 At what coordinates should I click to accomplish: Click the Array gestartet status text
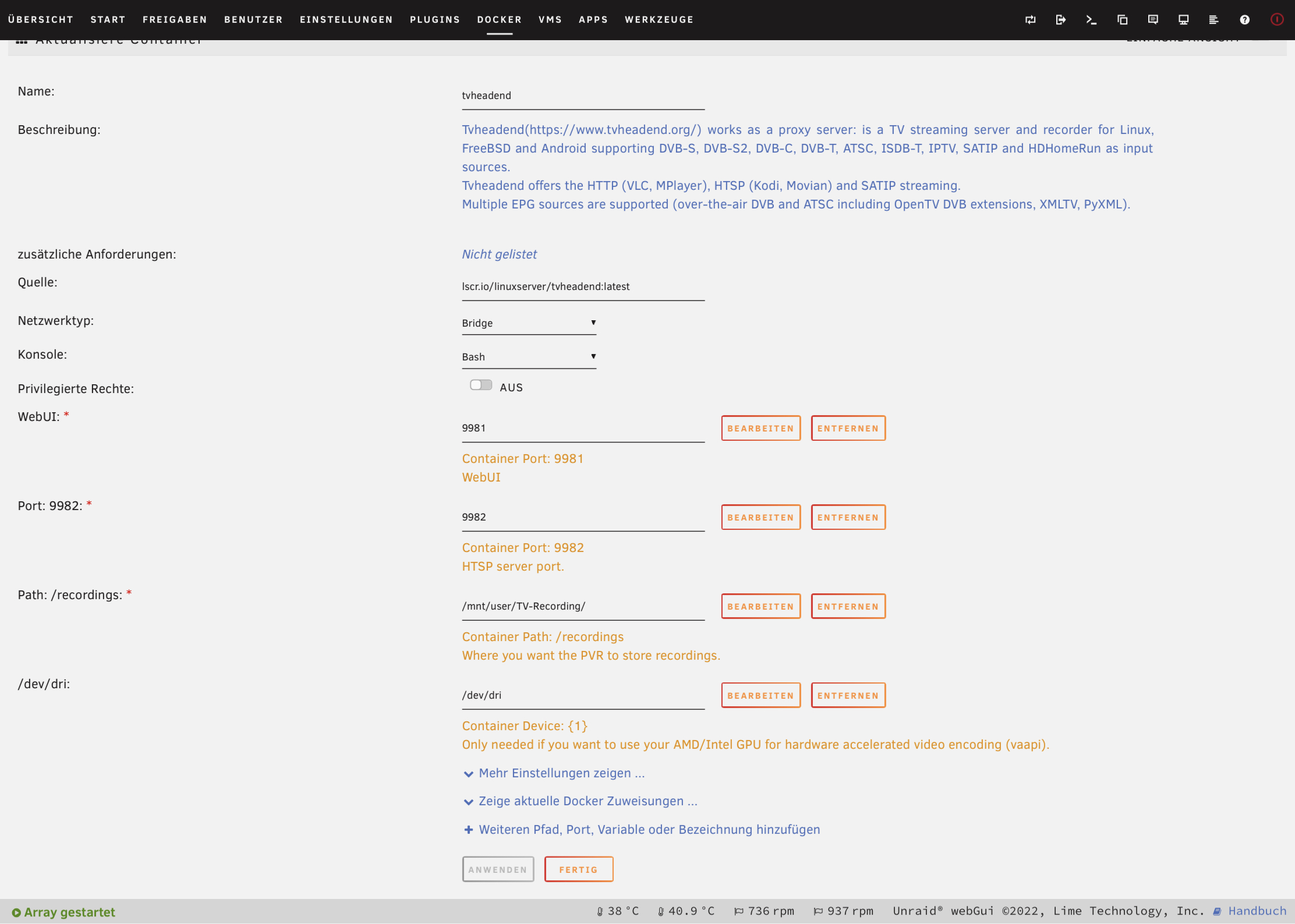click(69, 913)
